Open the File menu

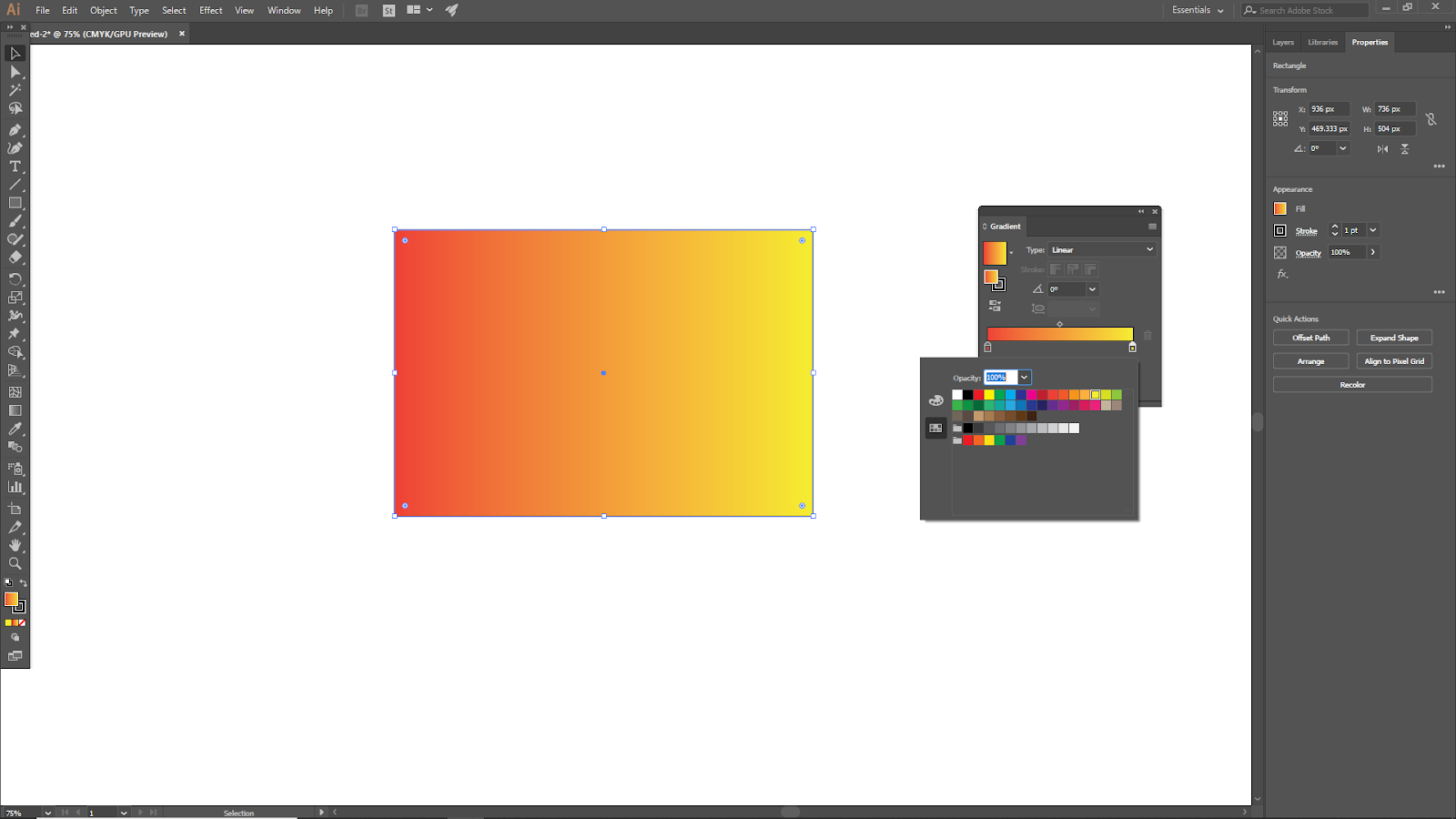pos(43,11)
